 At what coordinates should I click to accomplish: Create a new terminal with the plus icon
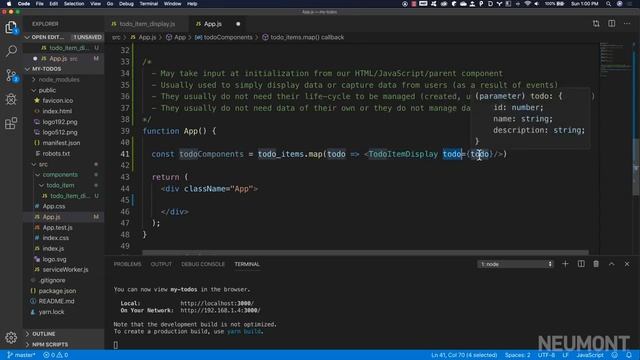point(565,264)
